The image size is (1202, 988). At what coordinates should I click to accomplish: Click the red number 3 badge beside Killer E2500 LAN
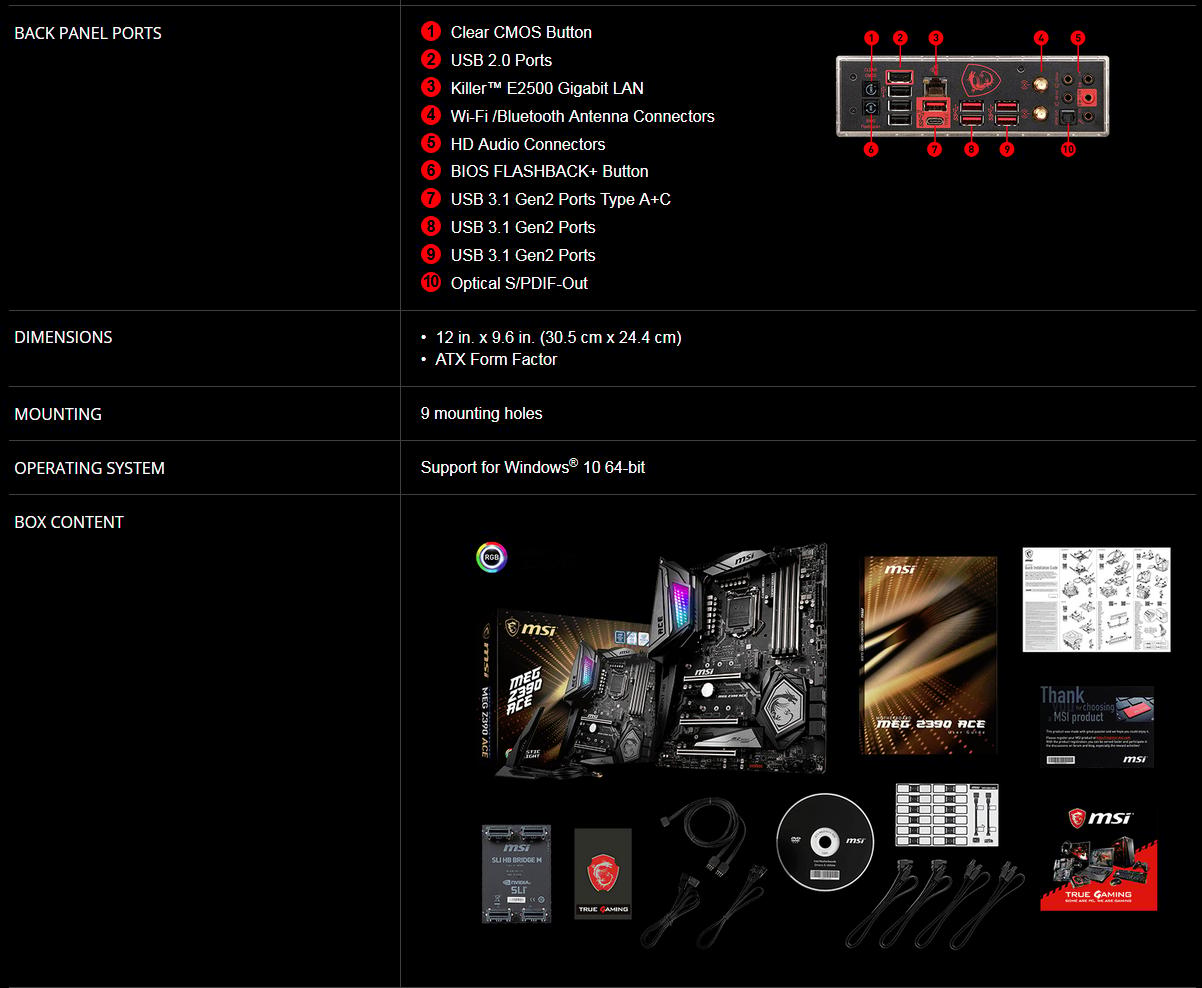(x=431, y=87)
